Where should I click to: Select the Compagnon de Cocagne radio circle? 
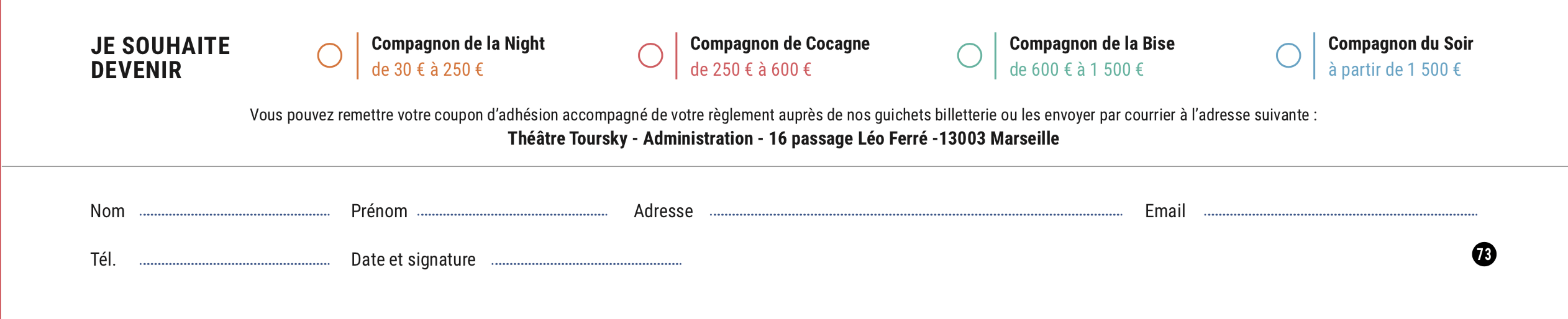[x=650, y=55]
